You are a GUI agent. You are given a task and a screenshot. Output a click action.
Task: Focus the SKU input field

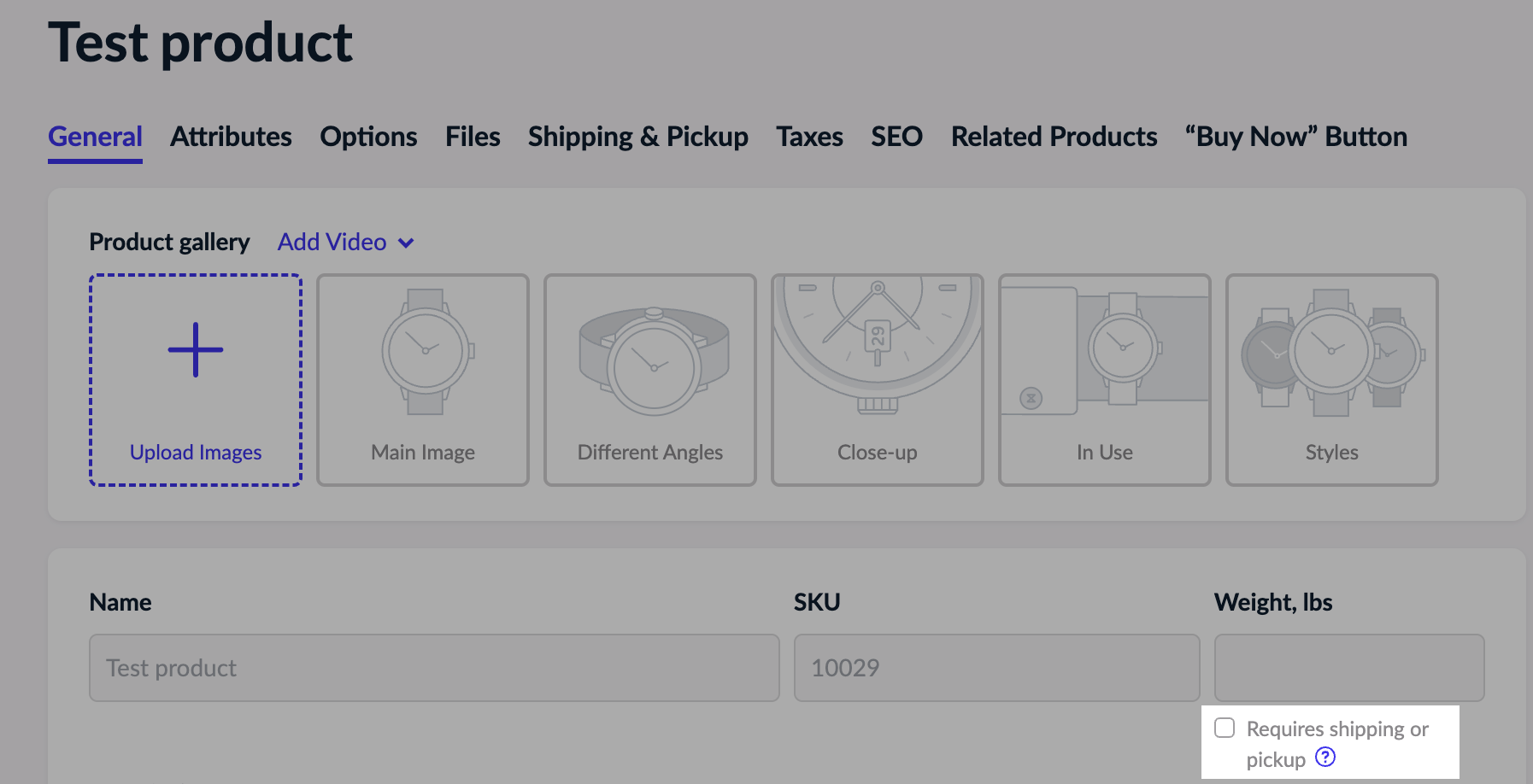point(996,668)
